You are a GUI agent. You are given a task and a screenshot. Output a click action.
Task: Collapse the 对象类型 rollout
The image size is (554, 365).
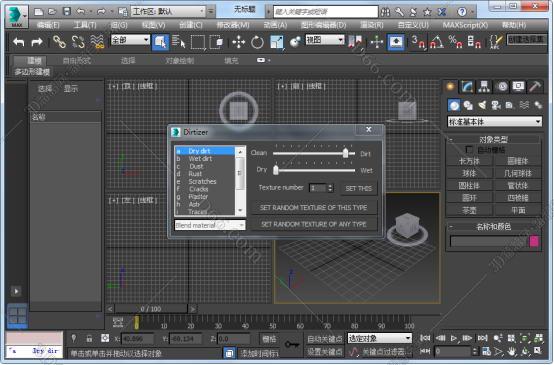[x=494, y=140]
